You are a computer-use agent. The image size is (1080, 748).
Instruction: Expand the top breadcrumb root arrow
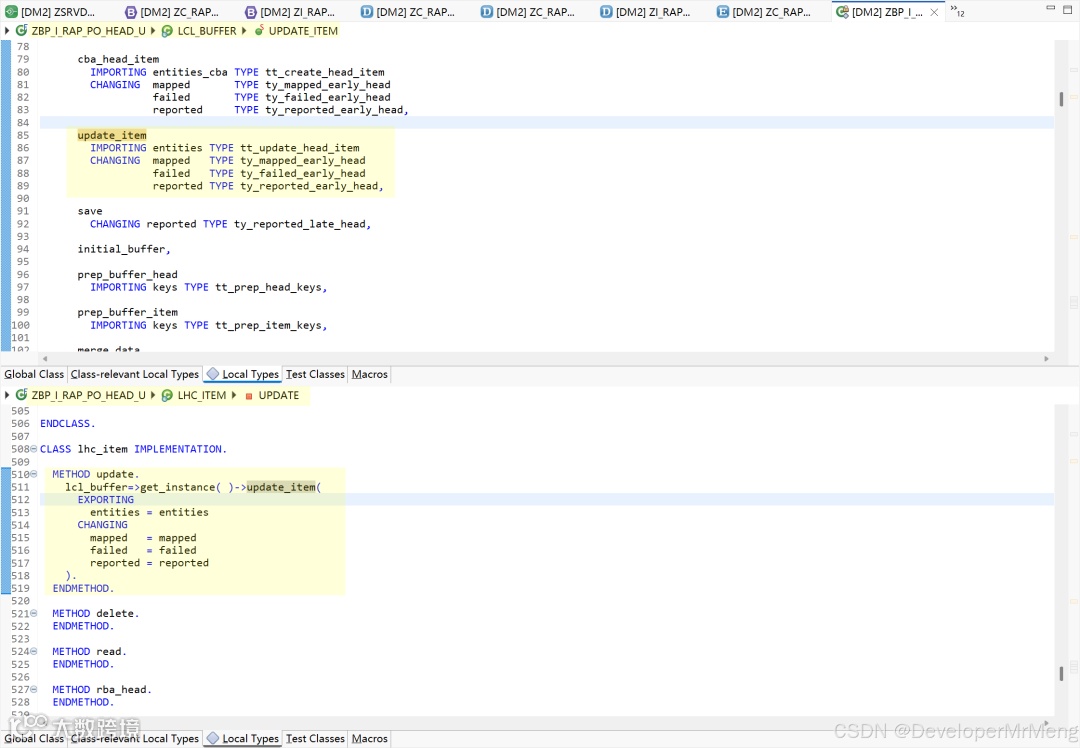click(x=7, y=31)
